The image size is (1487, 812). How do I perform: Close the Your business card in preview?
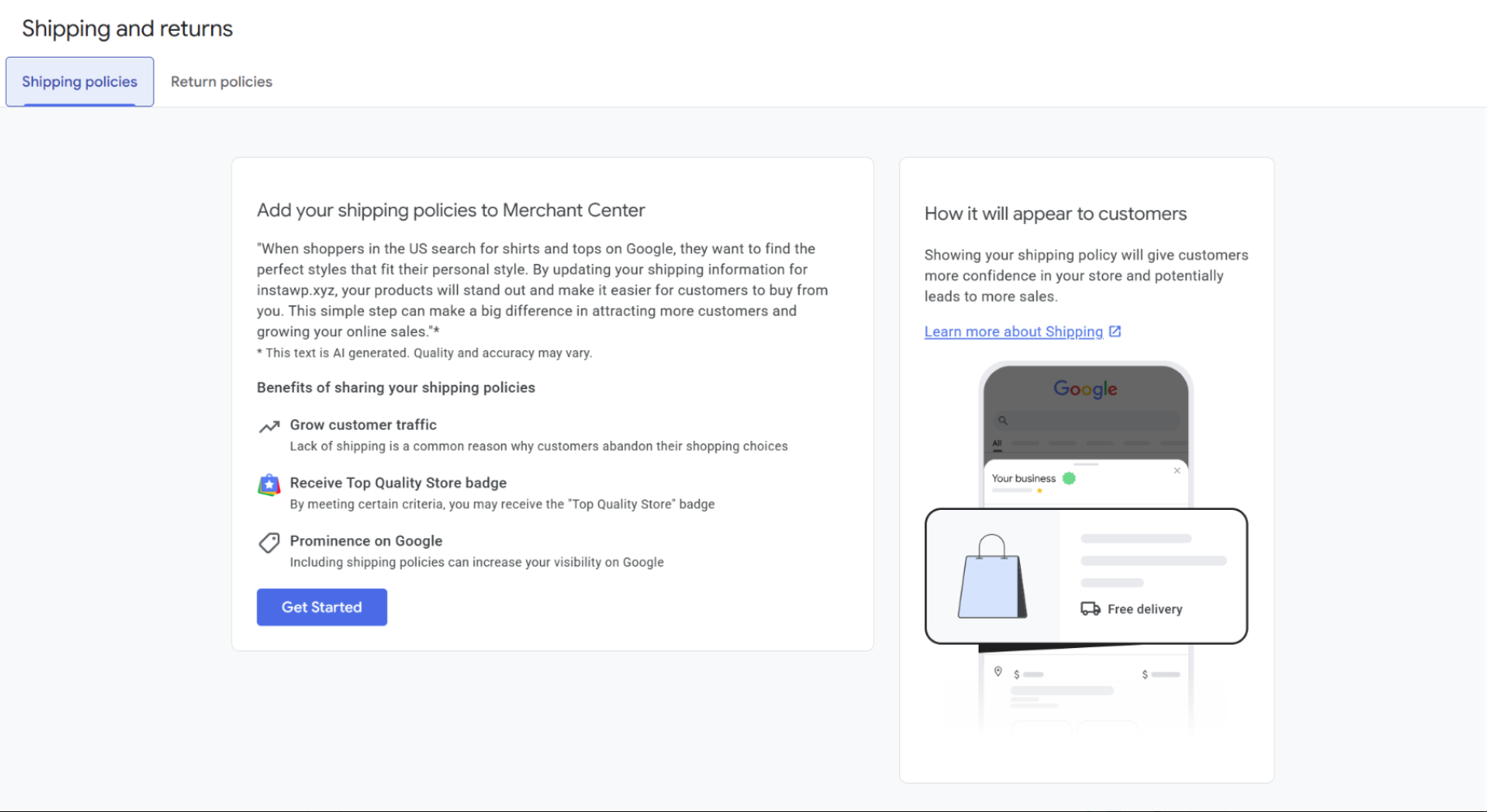(1177, 471)
